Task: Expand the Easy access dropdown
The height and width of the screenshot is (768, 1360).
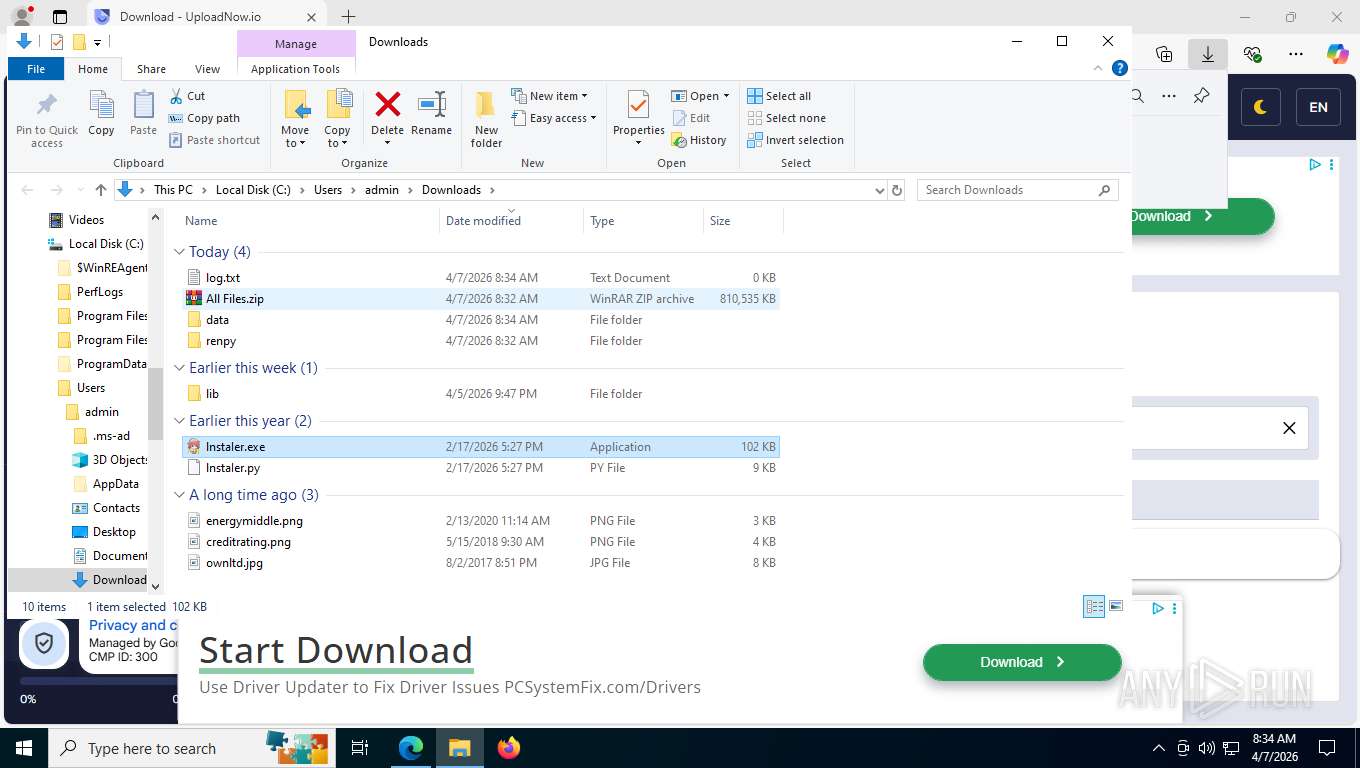Action: click(x=553, y=118)
